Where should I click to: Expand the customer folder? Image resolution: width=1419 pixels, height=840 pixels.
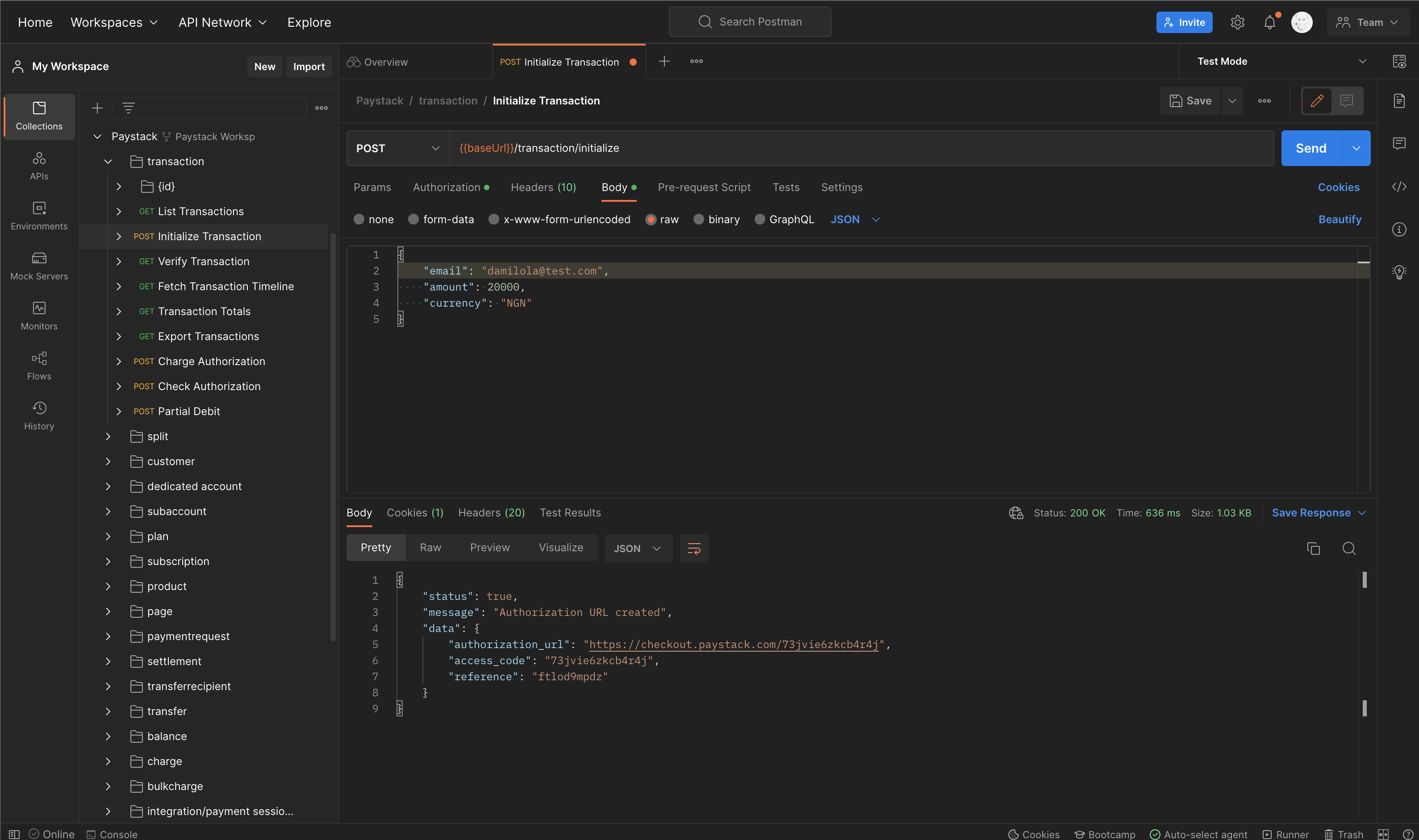pos(108,462)
